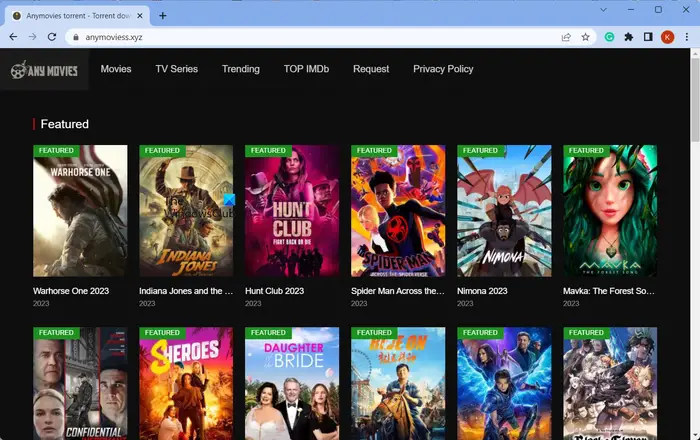Open Mavka The Forest Song poster
This screenshot has width=700, height=440.
tap(610, 211)
